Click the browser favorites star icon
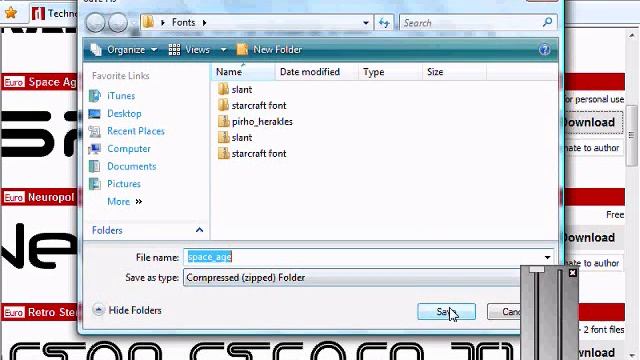The width and height of the screenshot is (640, 360). (x=11, y=13)
